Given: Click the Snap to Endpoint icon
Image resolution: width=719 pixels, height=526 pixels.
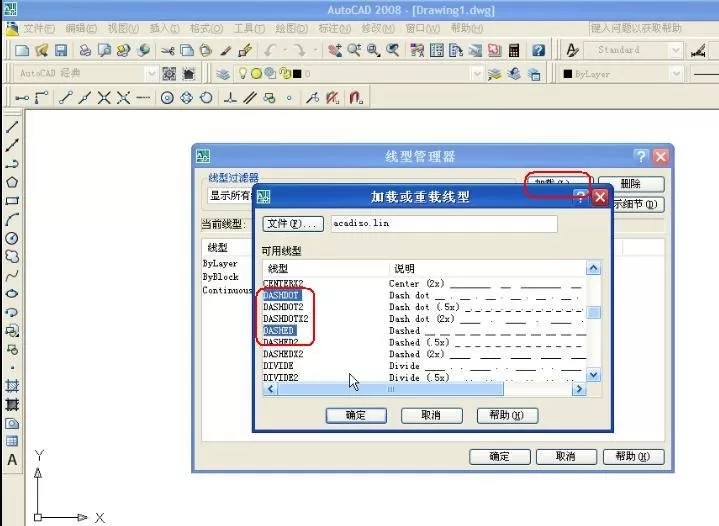Looking at the screenshot, I should [x=65, y=98].
